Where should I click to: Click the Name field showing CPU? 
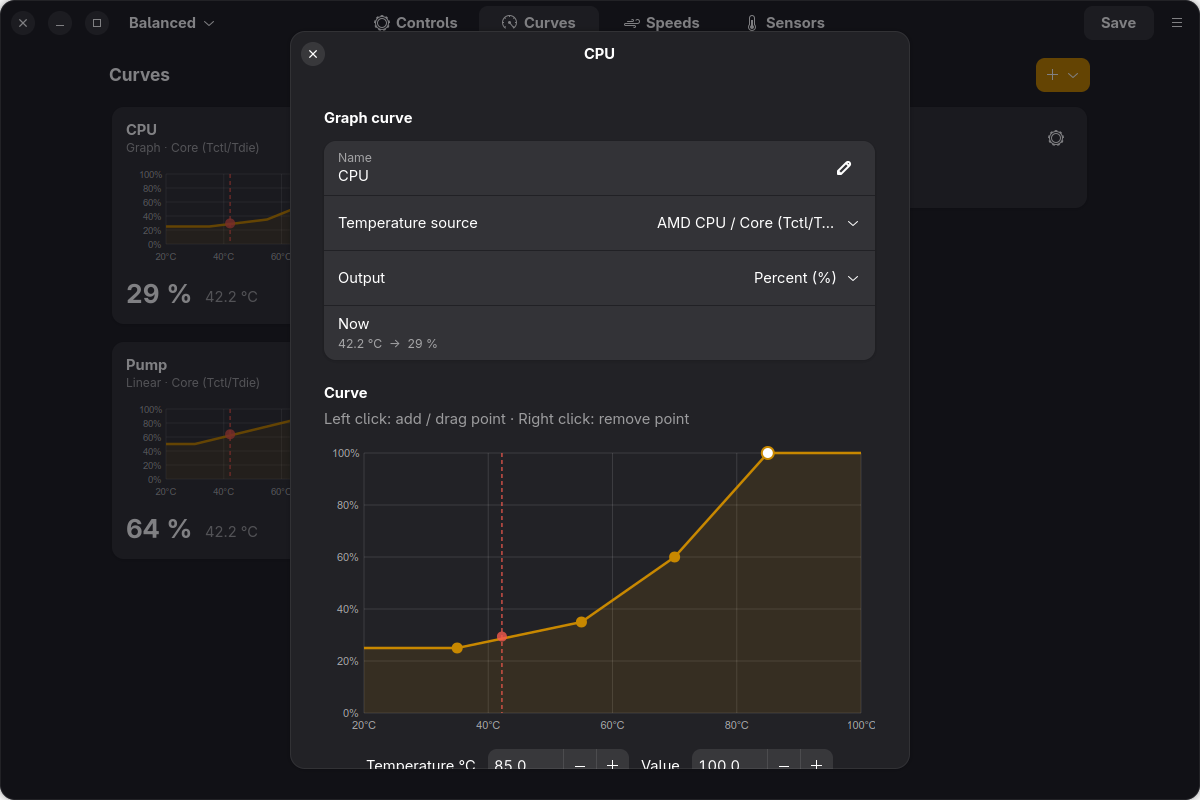point(599,168)
